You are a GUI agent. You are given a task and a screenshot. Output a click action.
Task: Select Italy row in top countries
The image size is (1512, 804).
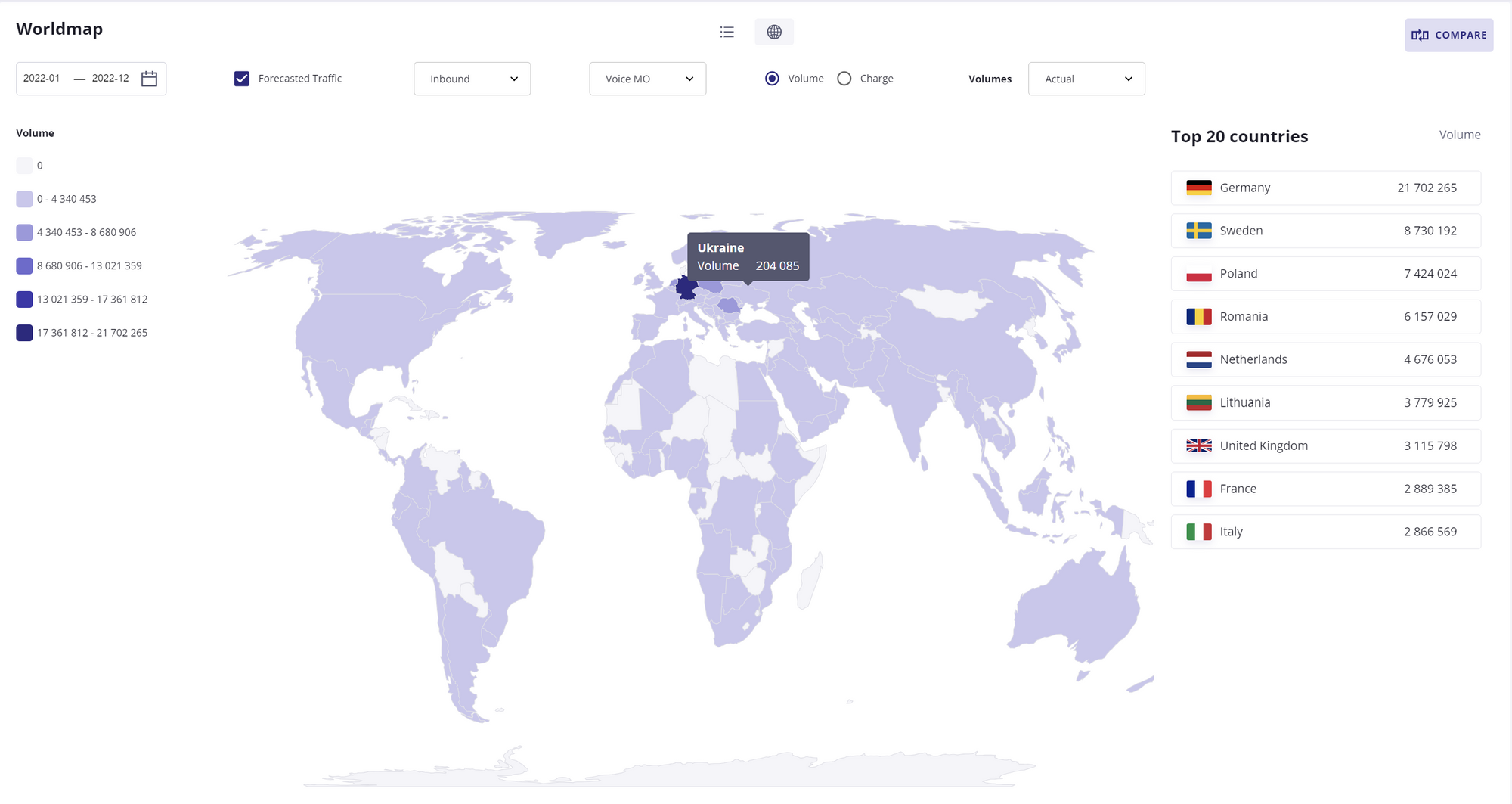(1326, 532)
